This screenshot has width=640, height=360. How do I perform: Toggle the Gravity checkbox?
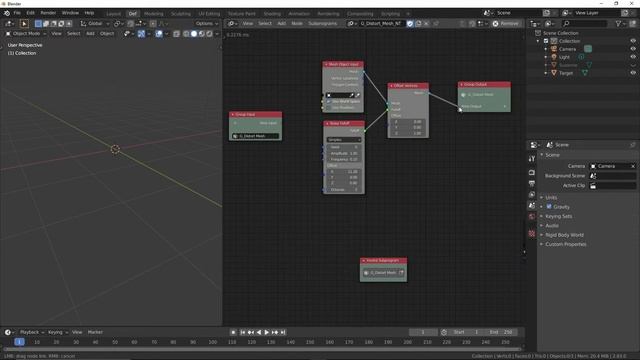pos(549,207)
